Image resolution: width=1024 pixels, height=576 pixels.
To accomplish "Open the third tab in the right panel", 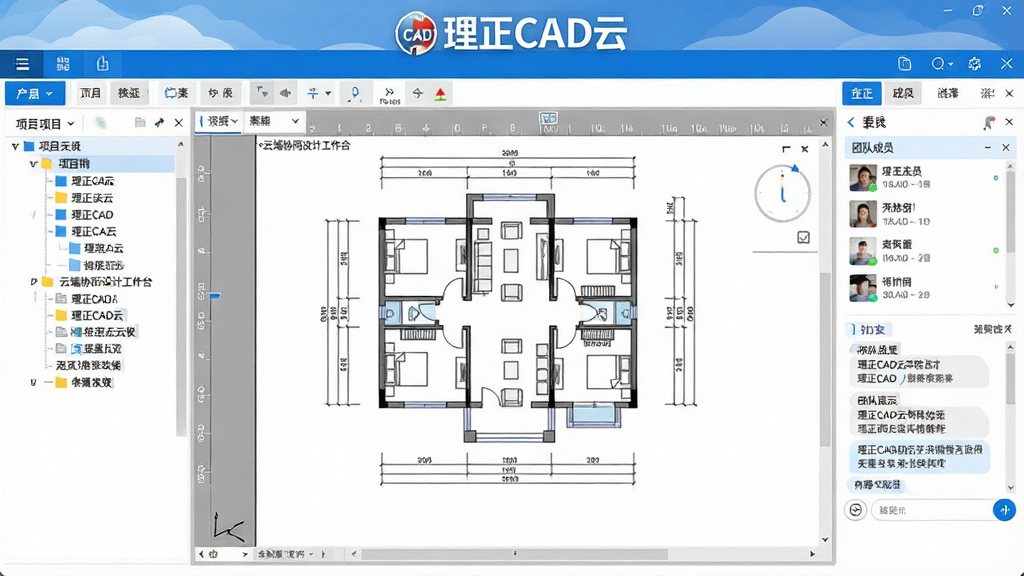I will 948,93.
